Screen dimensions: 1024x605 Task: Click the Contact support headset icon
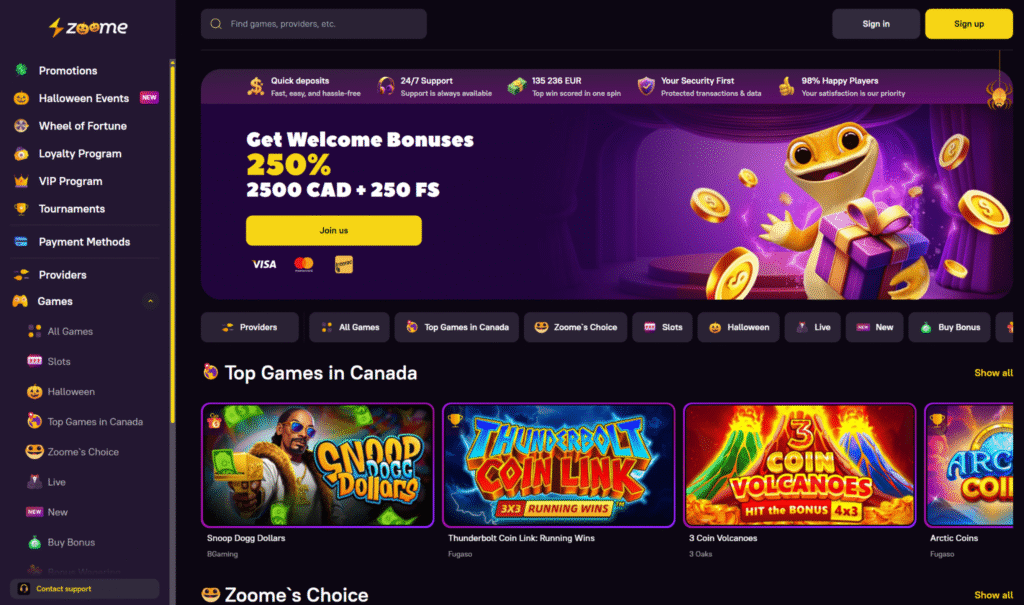click(24, 589)
